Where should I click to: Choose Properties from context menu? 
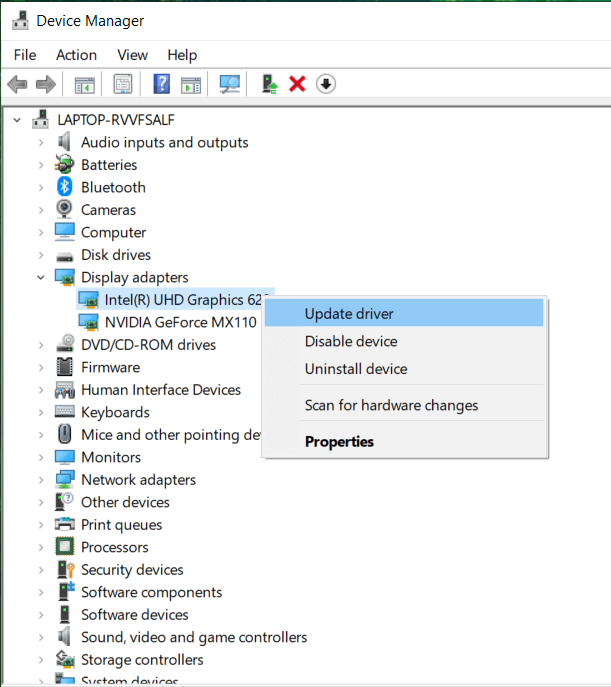404,441
